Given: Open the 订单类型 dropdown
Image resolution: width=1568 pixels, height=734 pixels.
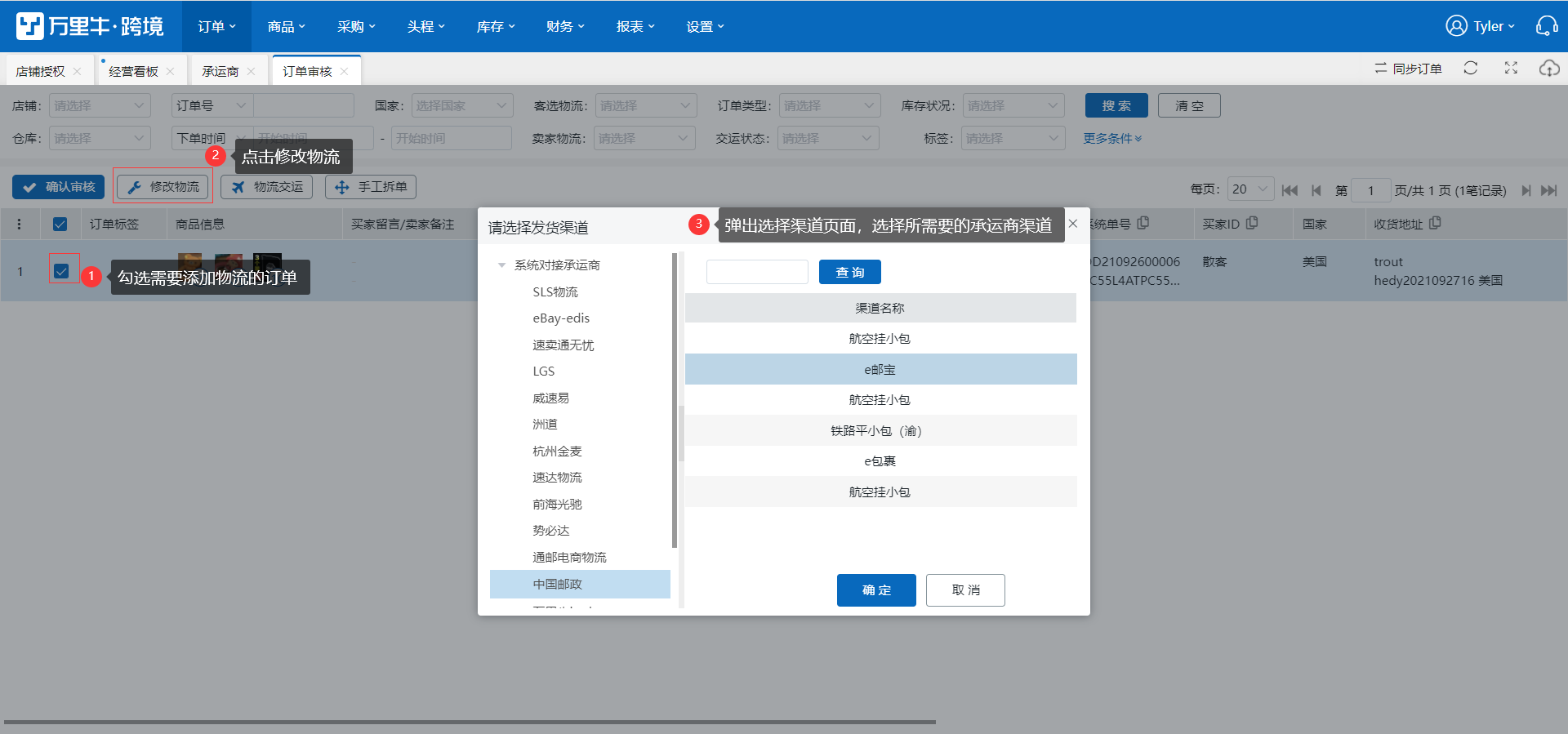Looking at the screenshot, I should pyautogui.click(x=830, y=105).
